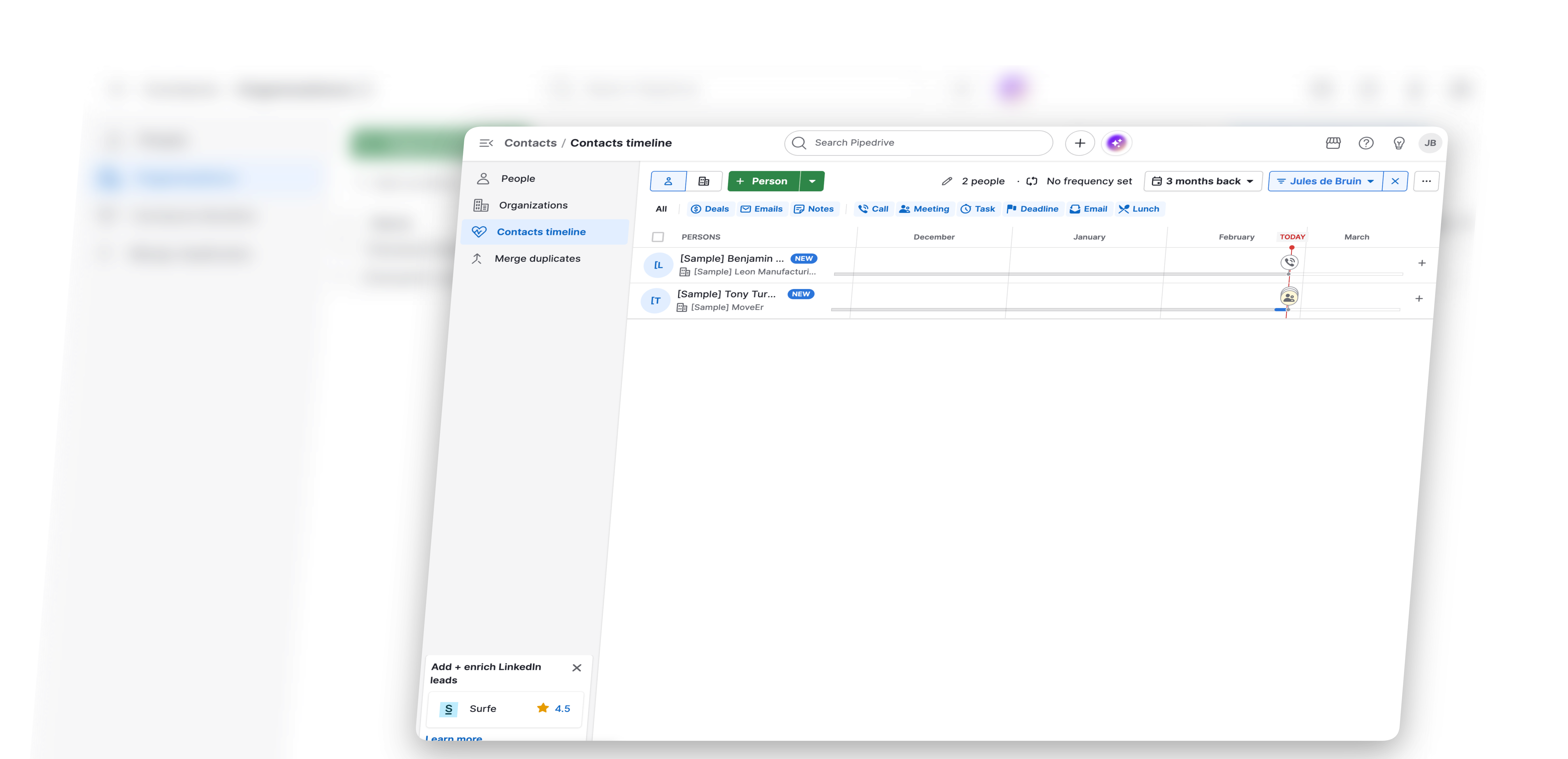Select the organization view icon
Image resolution: width=1568 pixels, height=759 pixels.
click(x=704, y=181)
